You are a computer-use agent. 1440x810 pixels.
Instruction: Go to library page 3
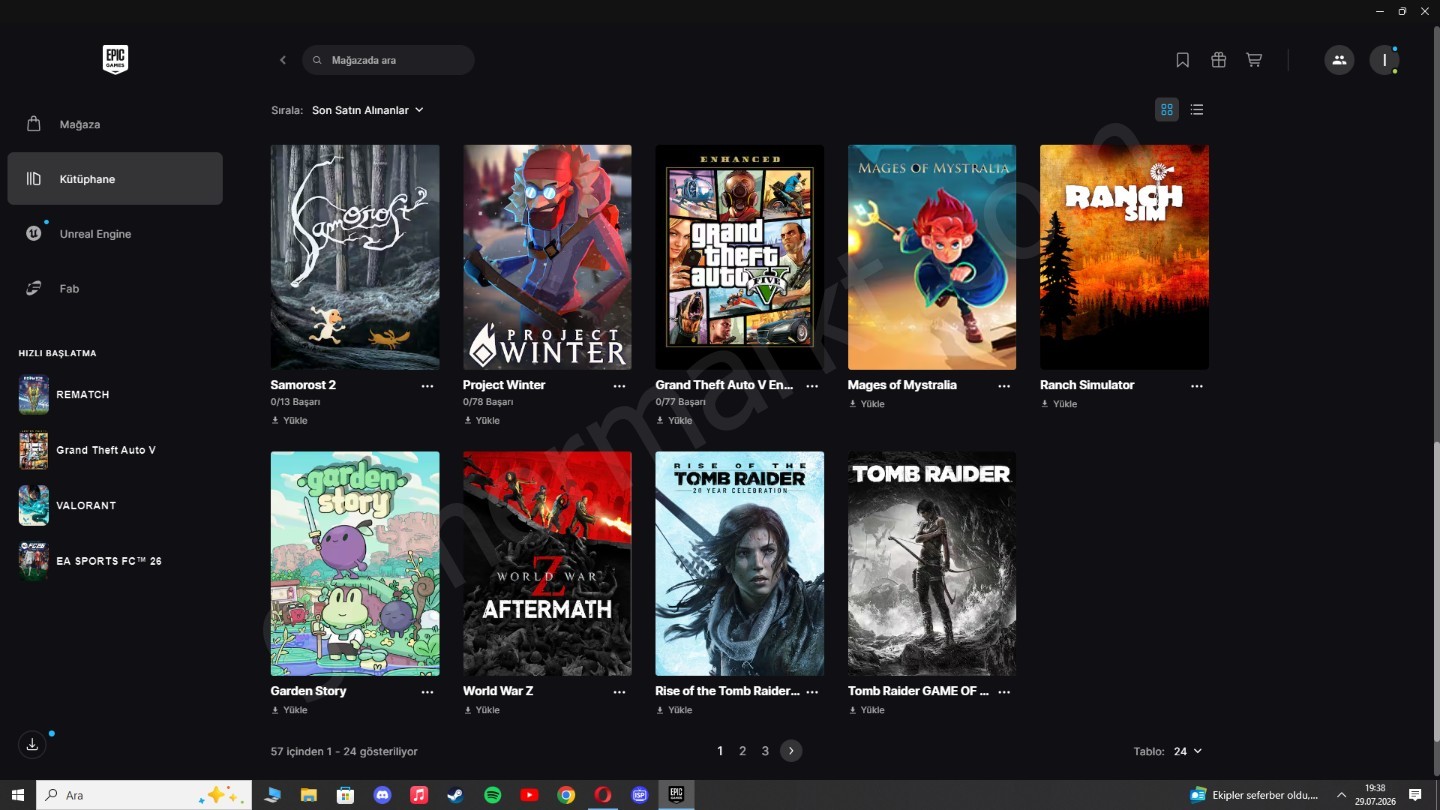click(765, 751)
